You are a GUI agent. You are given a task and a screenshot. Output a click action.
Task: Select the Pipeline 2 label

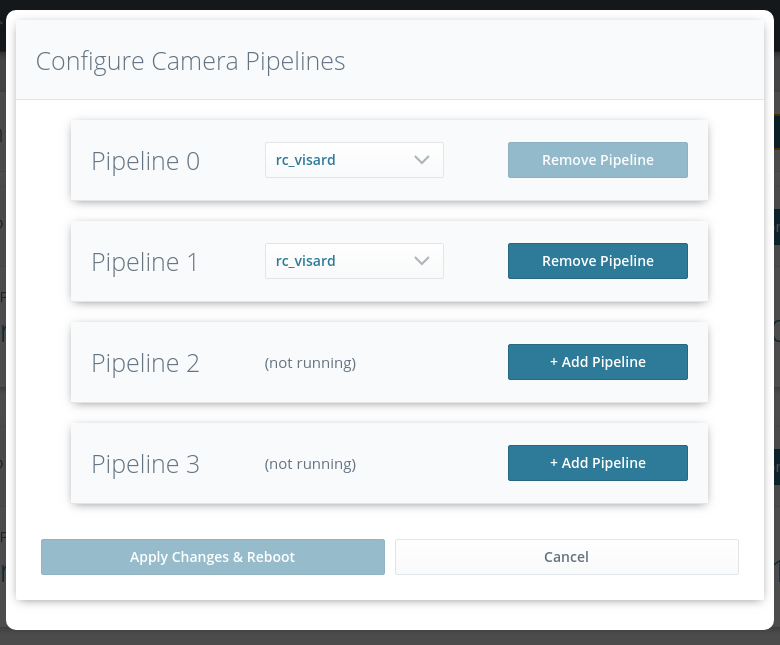[x=145, y=363]
